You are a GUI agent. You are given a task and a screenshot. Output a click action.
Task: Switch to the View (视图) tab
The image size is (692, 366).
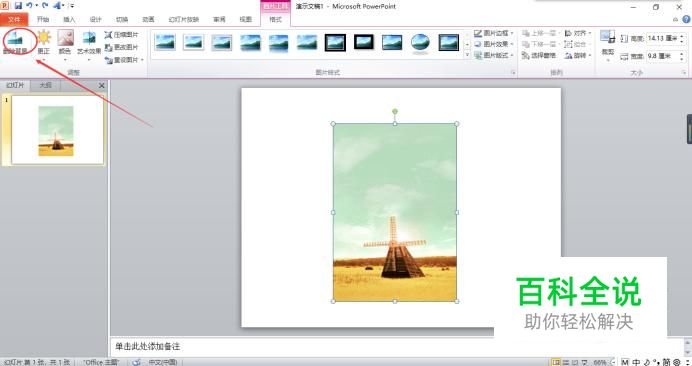(x=246, y=19)
